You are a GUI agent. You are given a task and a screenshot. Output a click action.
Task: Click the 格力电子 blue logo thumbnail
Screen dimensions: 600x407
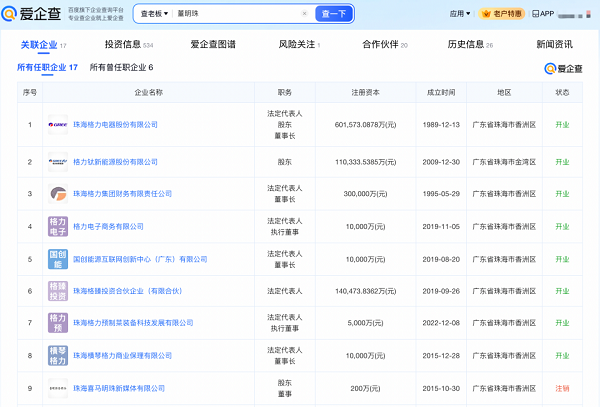pos(58,226)
